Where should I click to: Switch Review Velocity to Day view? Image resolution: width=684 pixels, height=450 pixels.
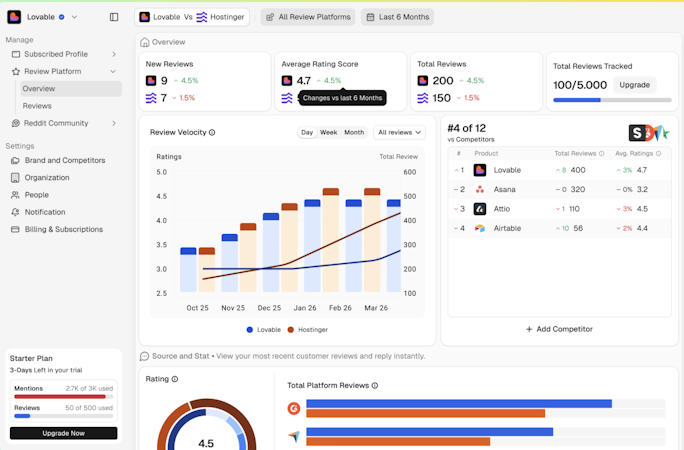pos(307,132)
